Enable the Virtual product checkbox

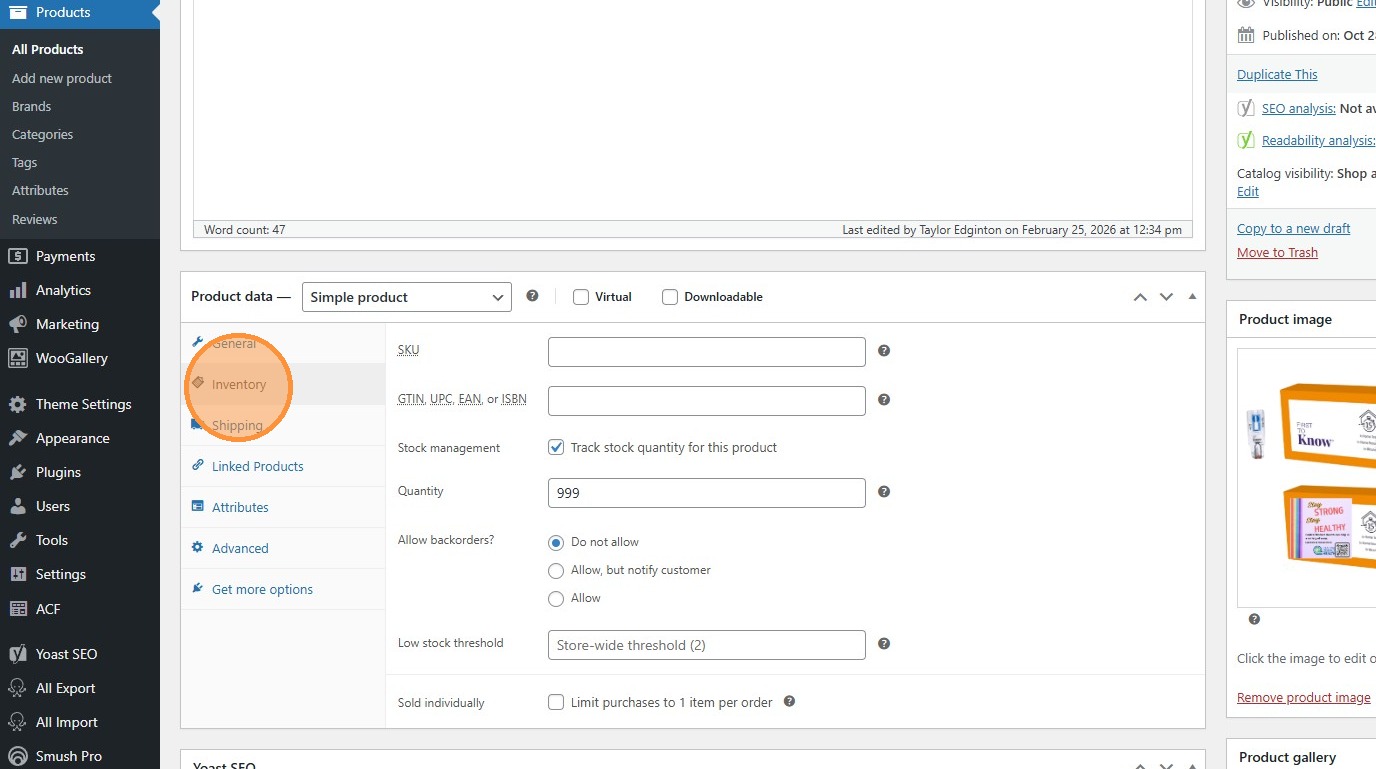pos(581,297)
